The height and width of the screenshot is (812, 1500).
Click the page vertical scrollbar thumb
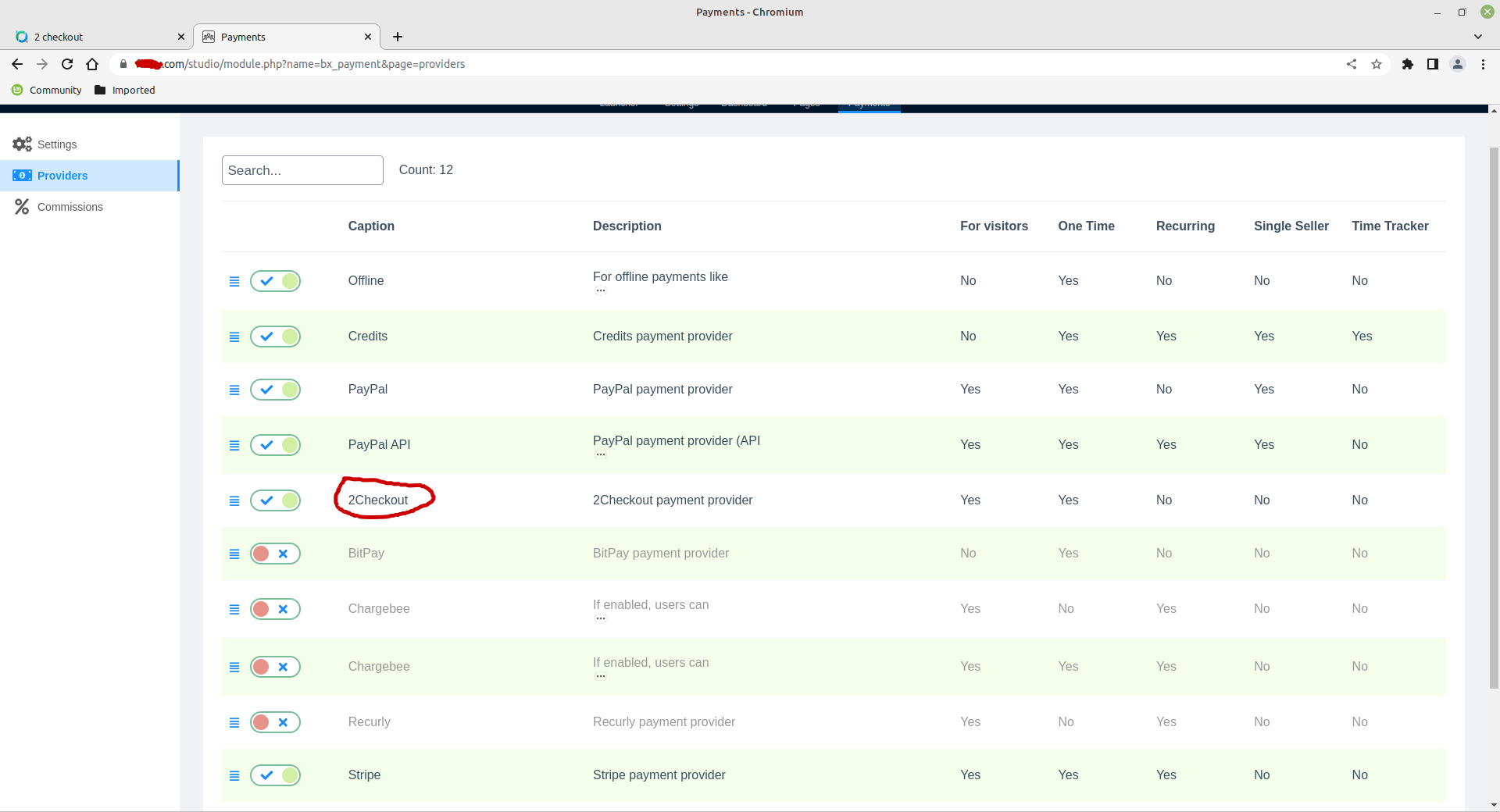point(1494,414)
